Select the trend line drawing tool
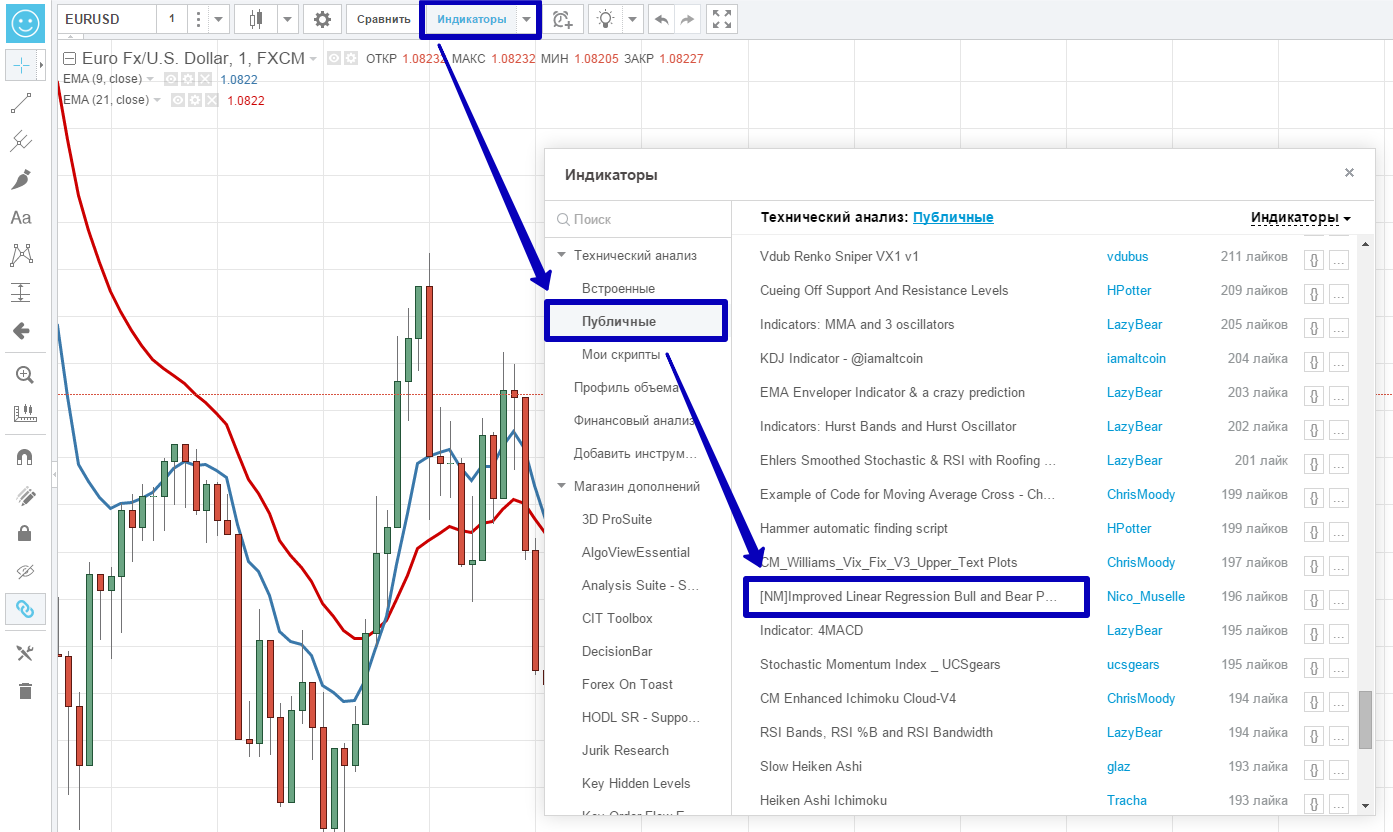This screenshot has width=1393, height=832. click(22, 103)
